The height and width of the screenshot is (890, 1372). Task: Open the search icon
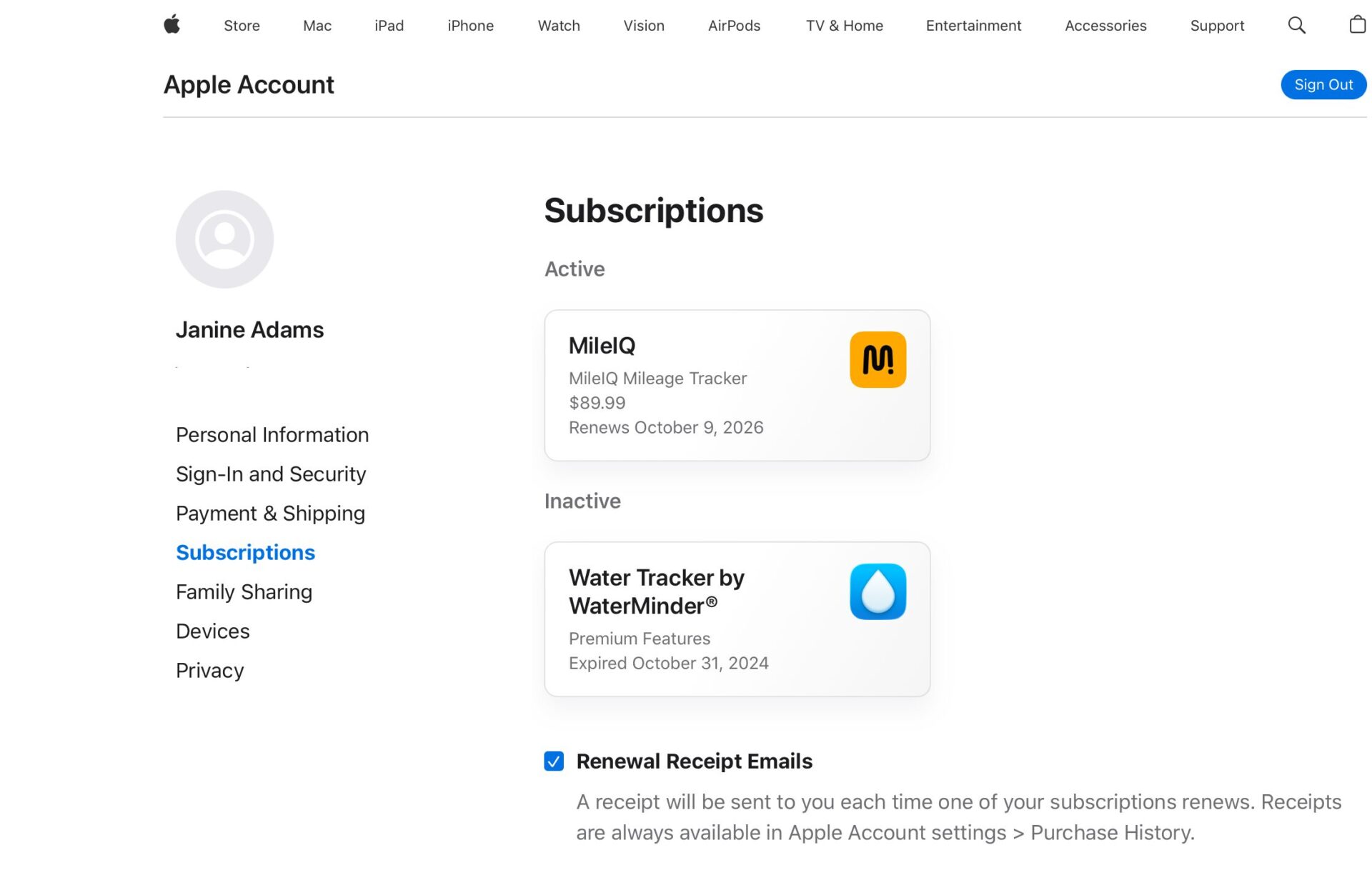click(1296, 25)
